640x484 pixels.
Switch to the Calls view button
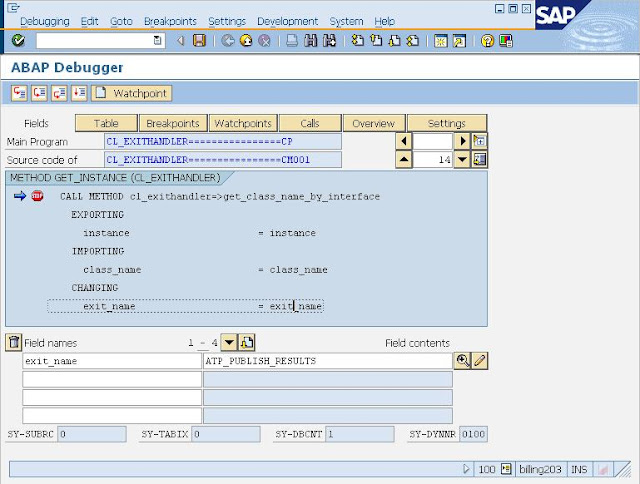[x=310, y=123]
